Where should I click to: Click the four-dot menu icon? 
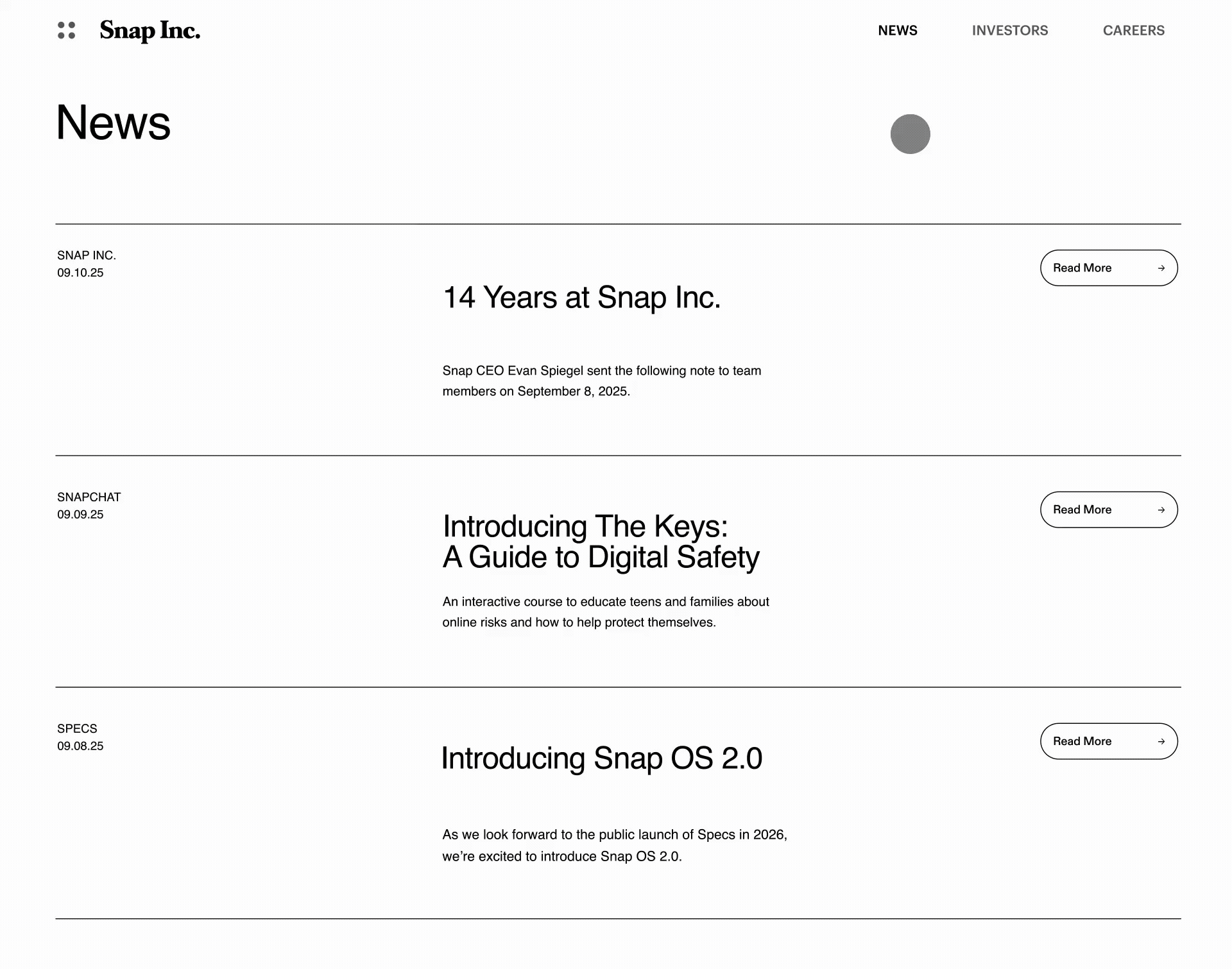coord(67,30)
